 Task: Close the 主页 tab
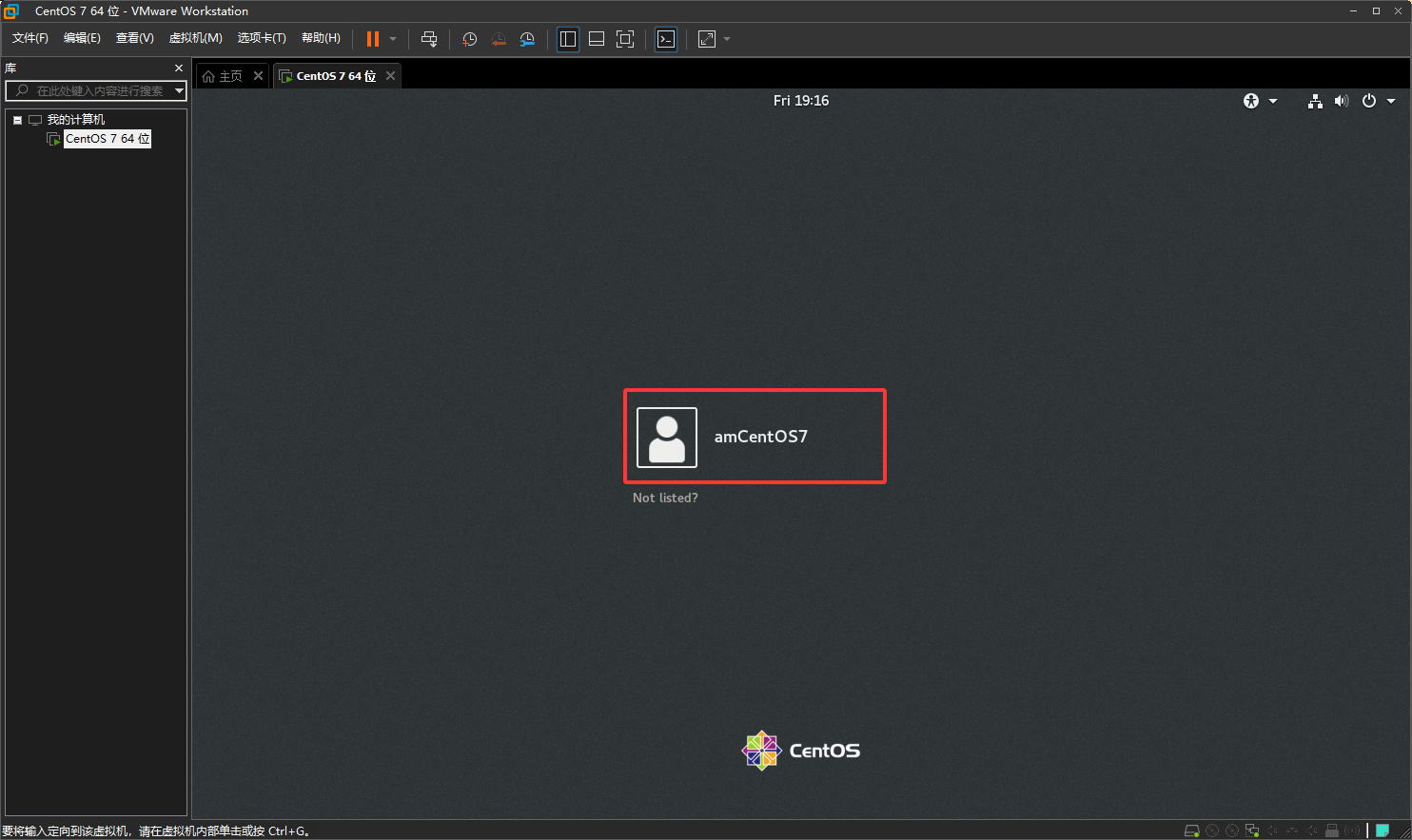pyautogui.click(x=258, y=76)
